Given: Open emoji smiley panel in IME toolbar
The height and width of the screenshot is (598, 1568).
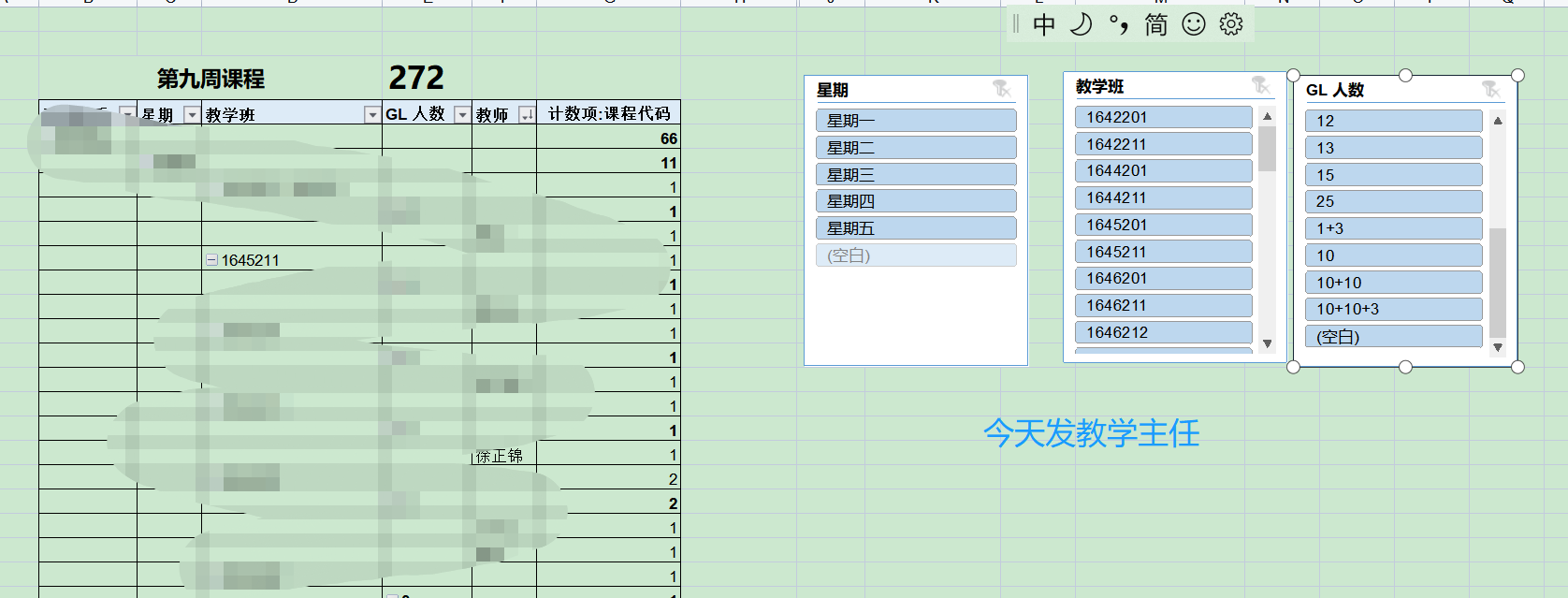Looking at the screenshot, I should (1194, 24).
